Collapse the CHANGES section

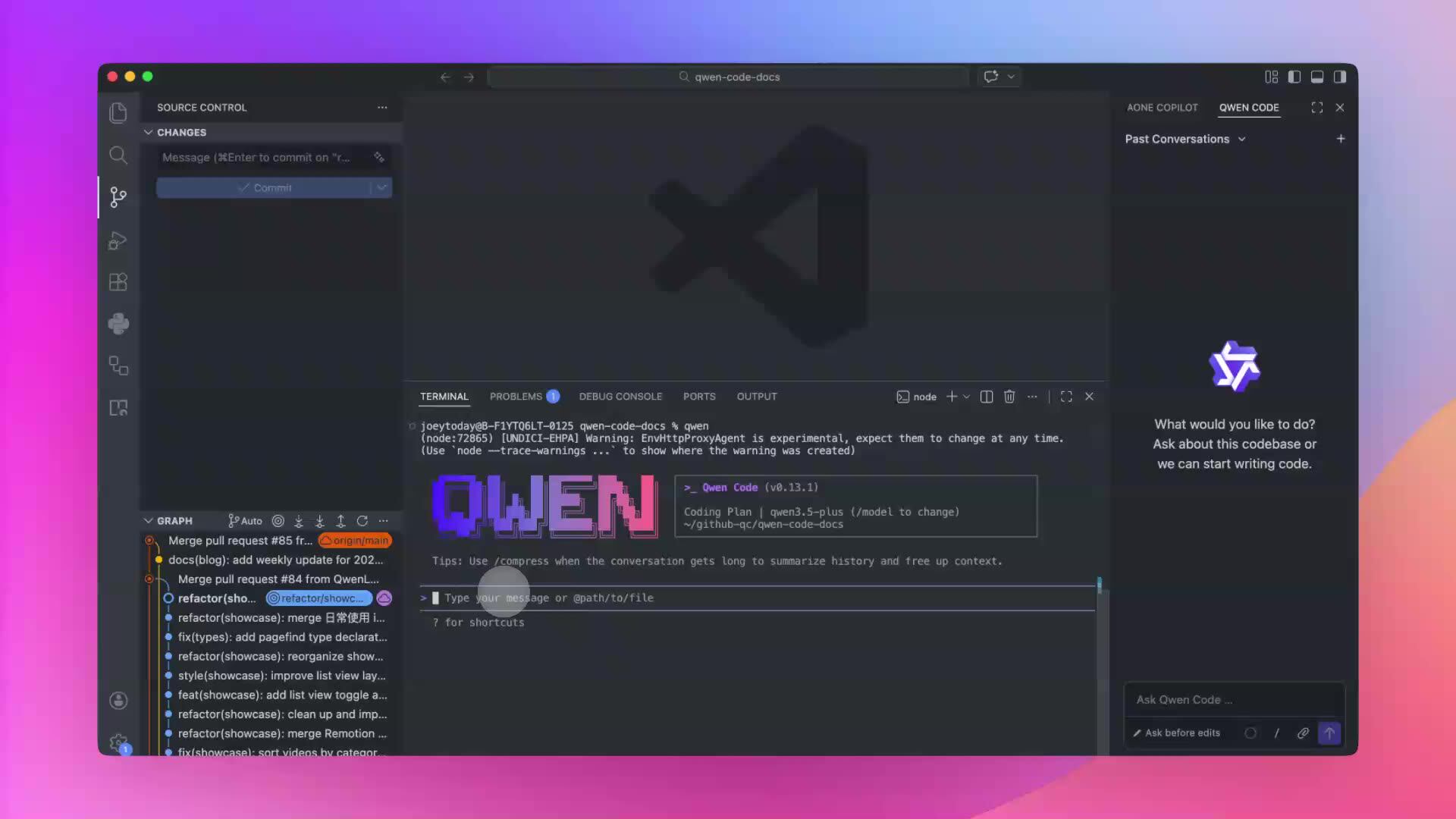[x=149, y=132]
